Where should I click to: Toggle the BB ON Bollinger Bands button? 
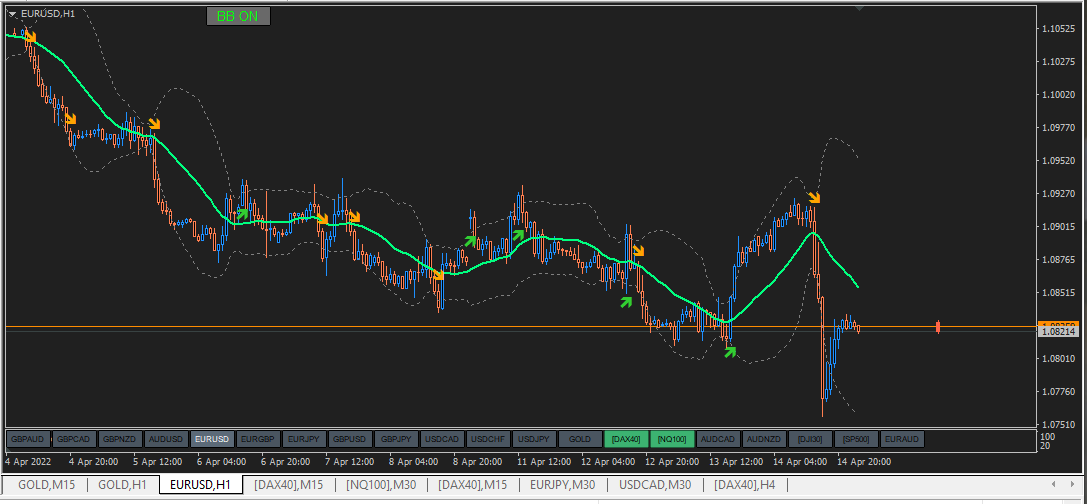tap(238, 16)
